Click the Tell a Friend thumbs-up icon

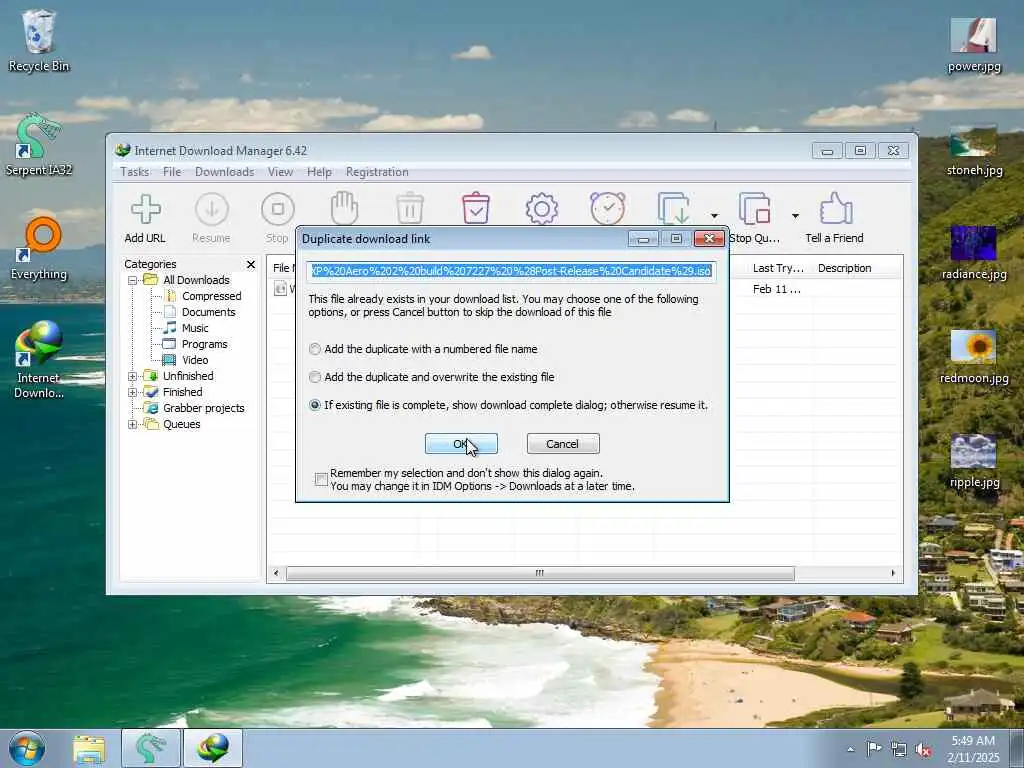[835, 208]
